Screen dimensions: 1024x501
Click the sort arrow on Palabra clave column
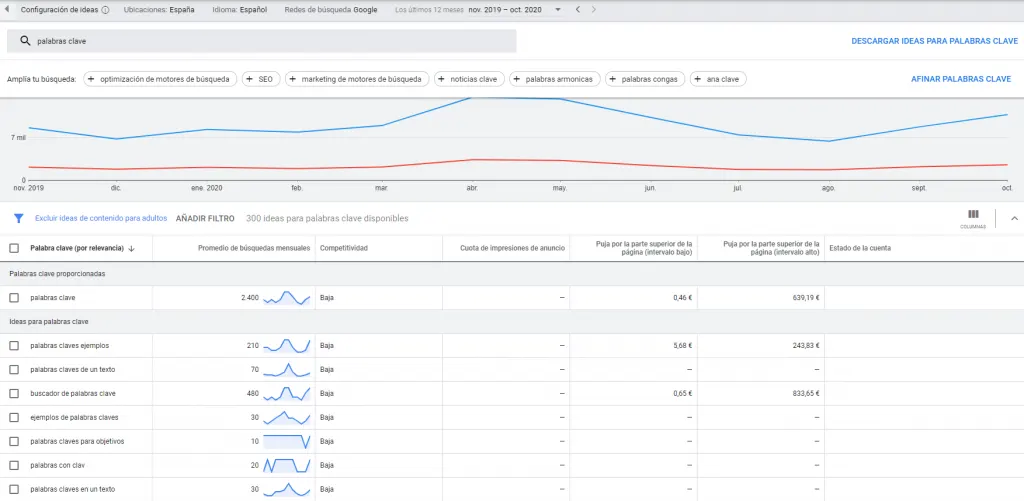132,248
